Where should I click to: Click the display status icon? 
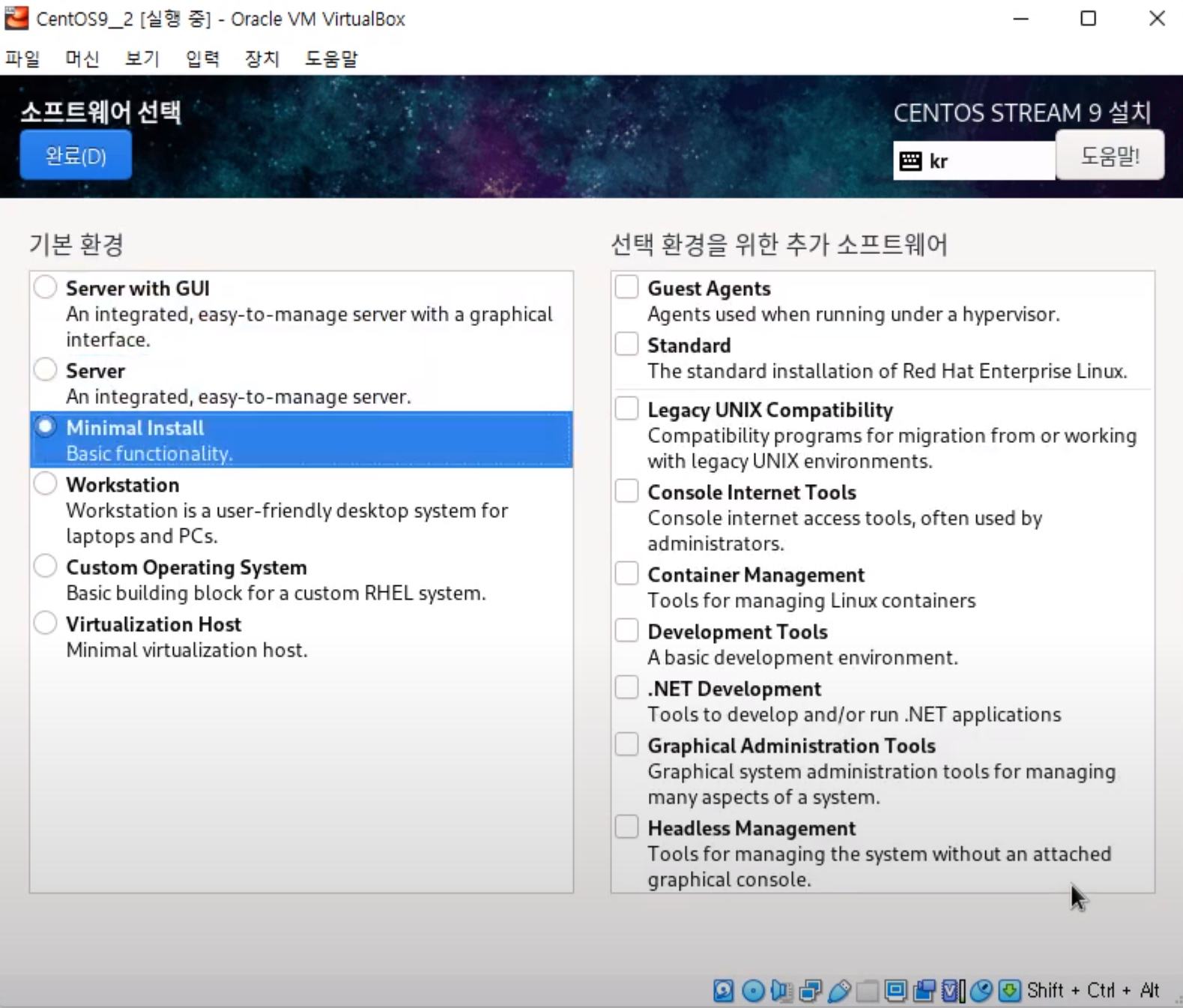pyautogui.click(x=895, y=991)
